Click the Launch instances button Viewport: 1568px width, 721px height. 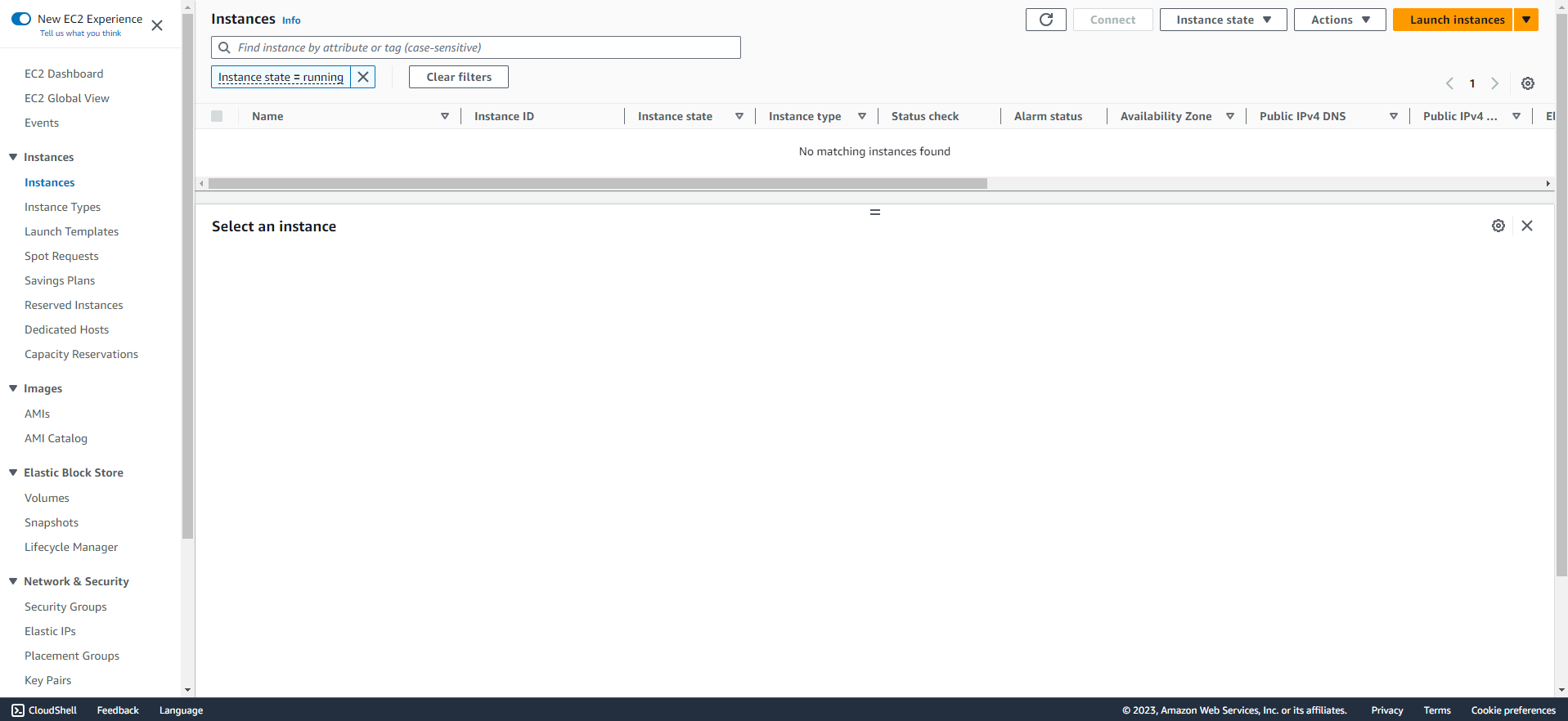(1453, 20)
